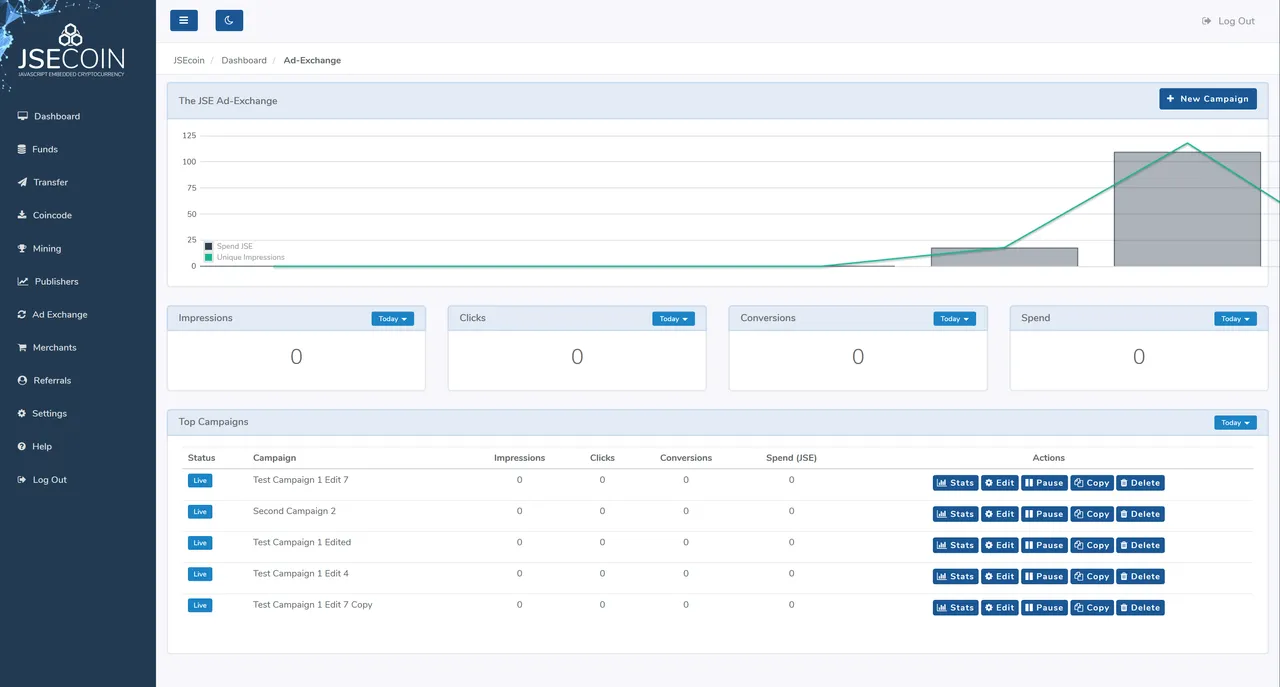
Task: Delete Test Campaign 1 Edit 4
Action: [x=1140, y=576]
